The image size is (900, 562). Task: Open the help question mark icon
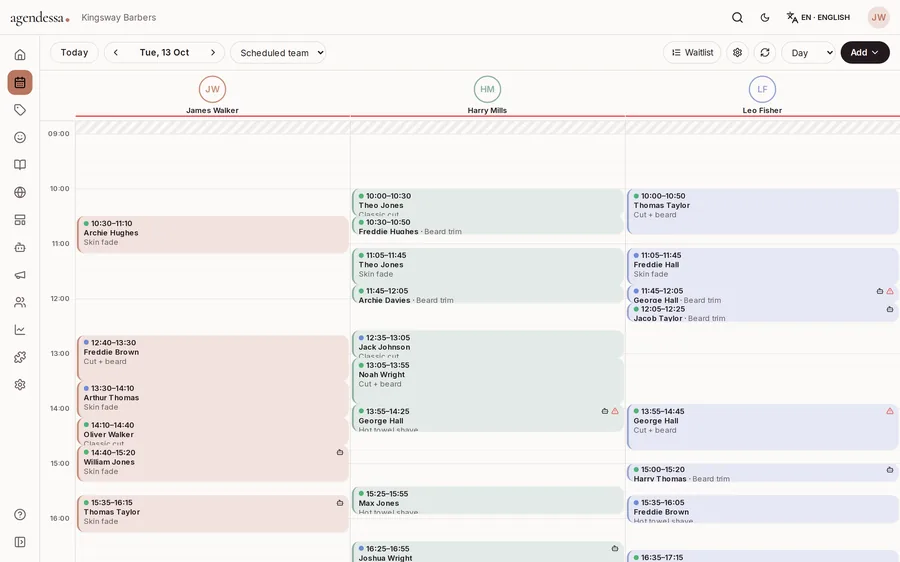coord(20,514)
